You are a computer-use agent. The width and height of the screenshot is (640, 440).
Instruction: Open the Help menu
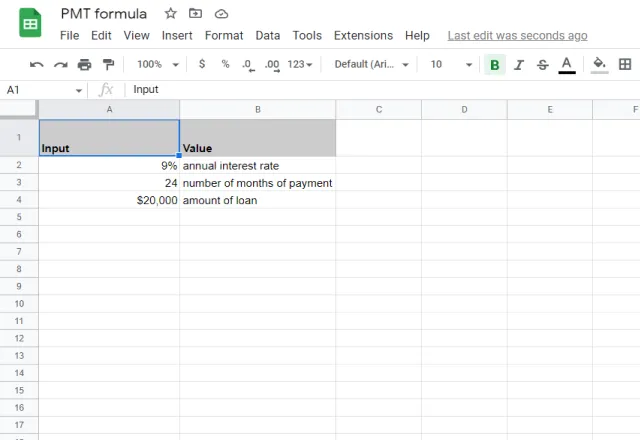click(x=417, y=36)
